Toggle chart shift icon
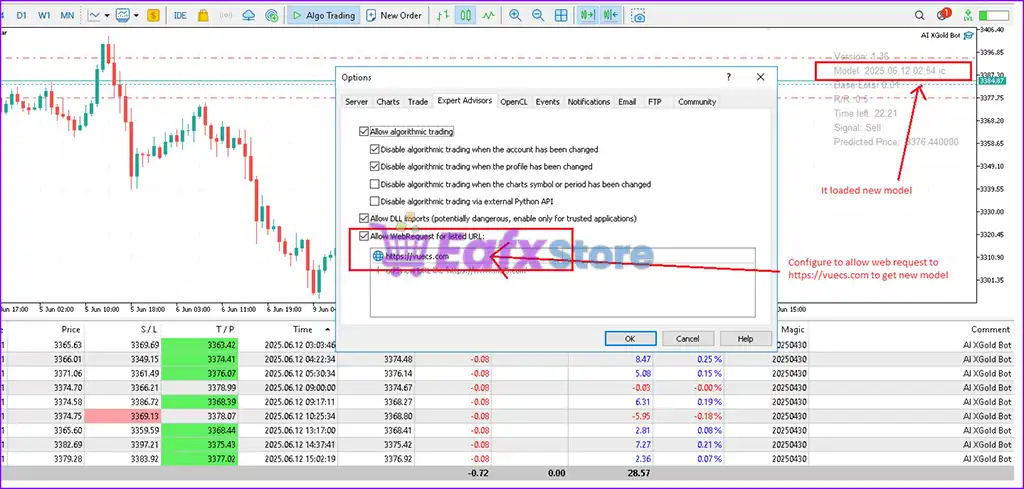Image resolution: width=1024 pixels, height=489 pixels. pyautogui.click(x=611, y=15)
